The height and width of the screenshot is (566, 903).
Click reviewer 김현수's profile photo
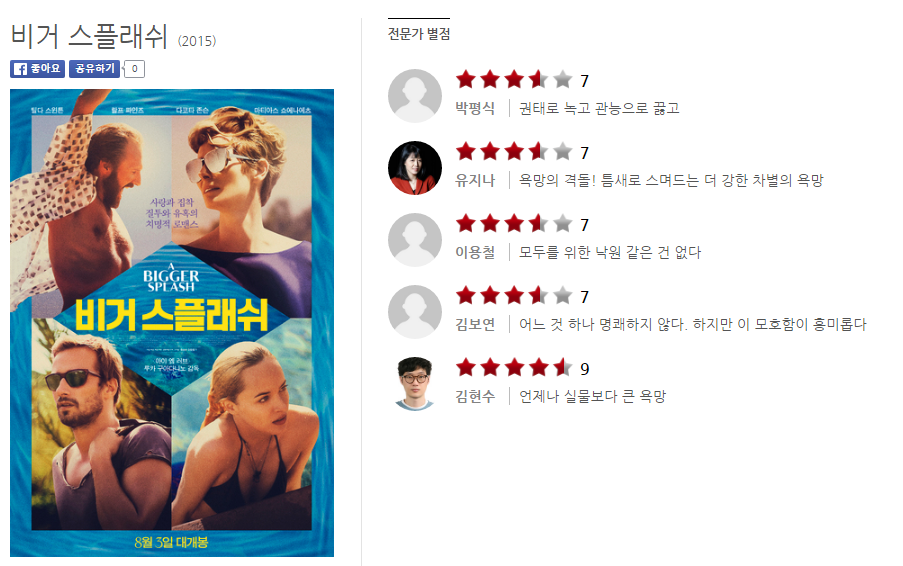point(415,383)
